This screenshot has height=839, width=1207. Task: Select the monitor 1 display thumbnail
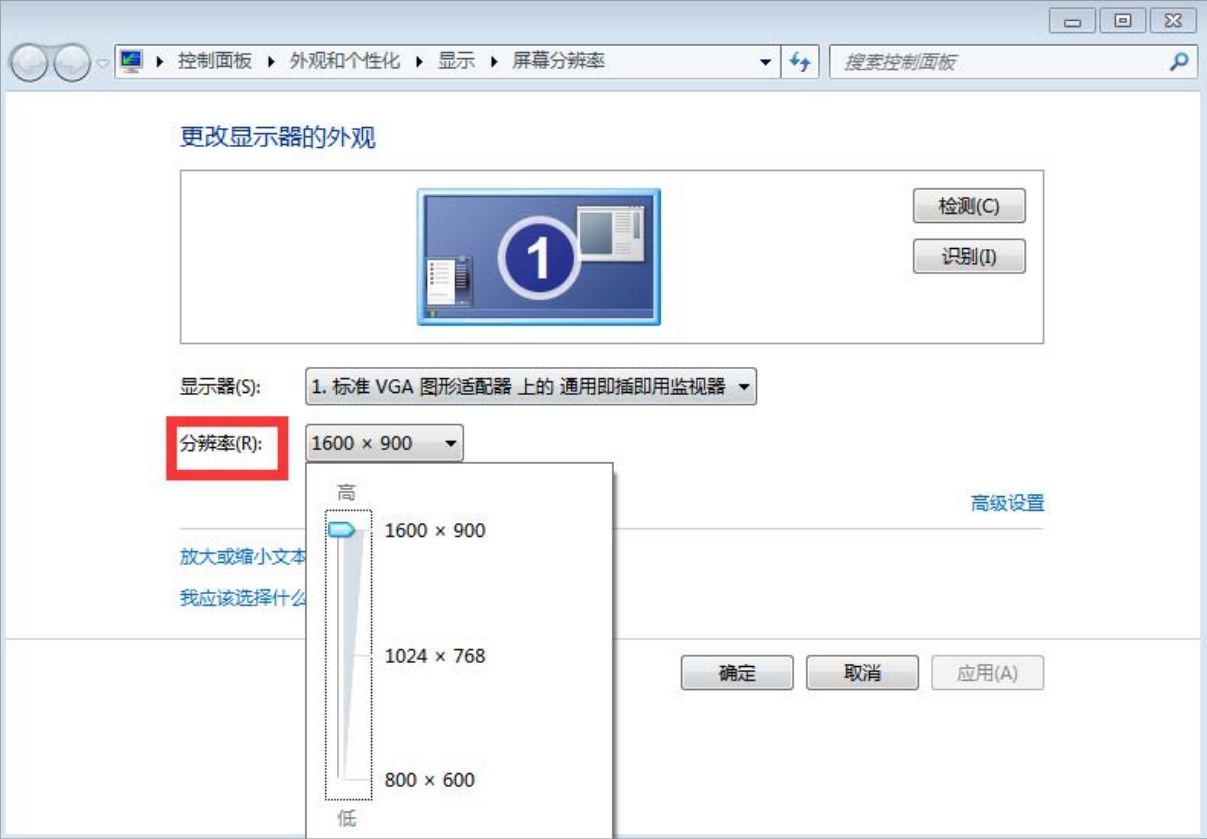point(538,257)
